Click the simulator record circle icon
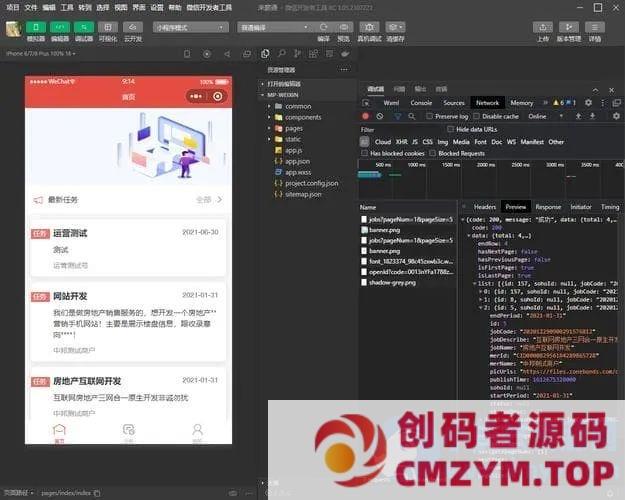The image size is (625, 500). [207, 54]
